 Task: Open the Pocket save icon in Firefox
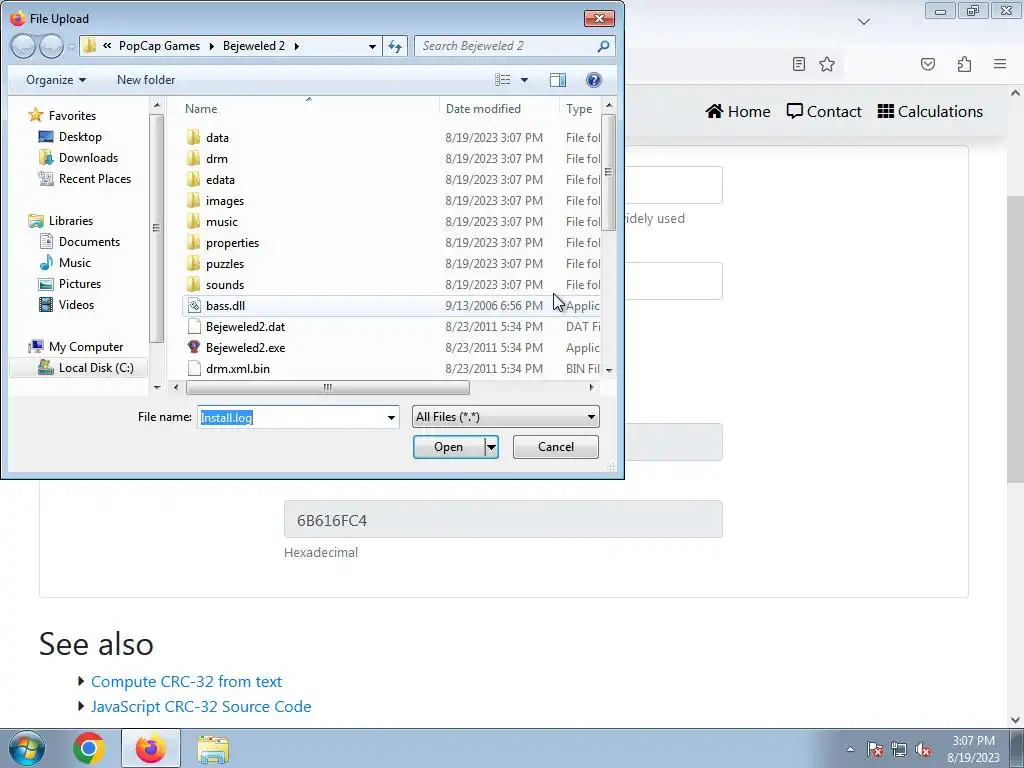coord(928,64)
